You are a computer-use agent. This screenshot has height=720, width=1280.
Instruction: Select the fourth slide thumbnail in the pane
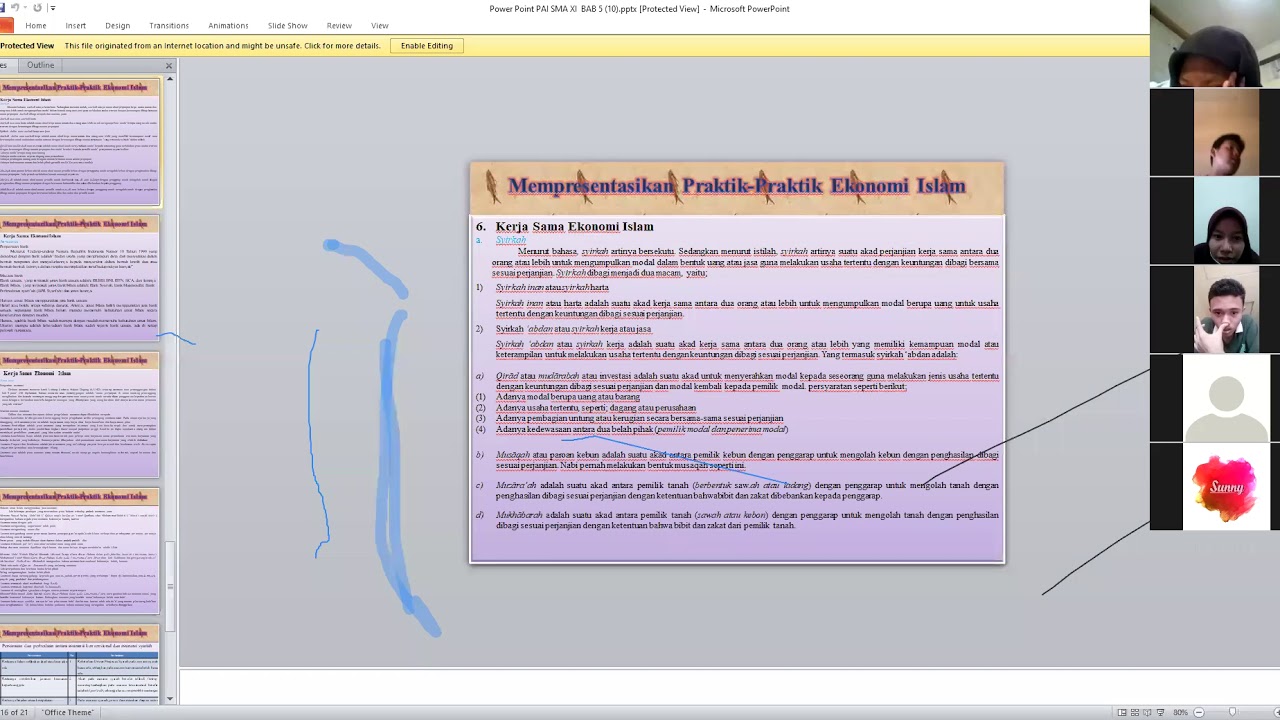pyautogui.click(x=80, y=551)
